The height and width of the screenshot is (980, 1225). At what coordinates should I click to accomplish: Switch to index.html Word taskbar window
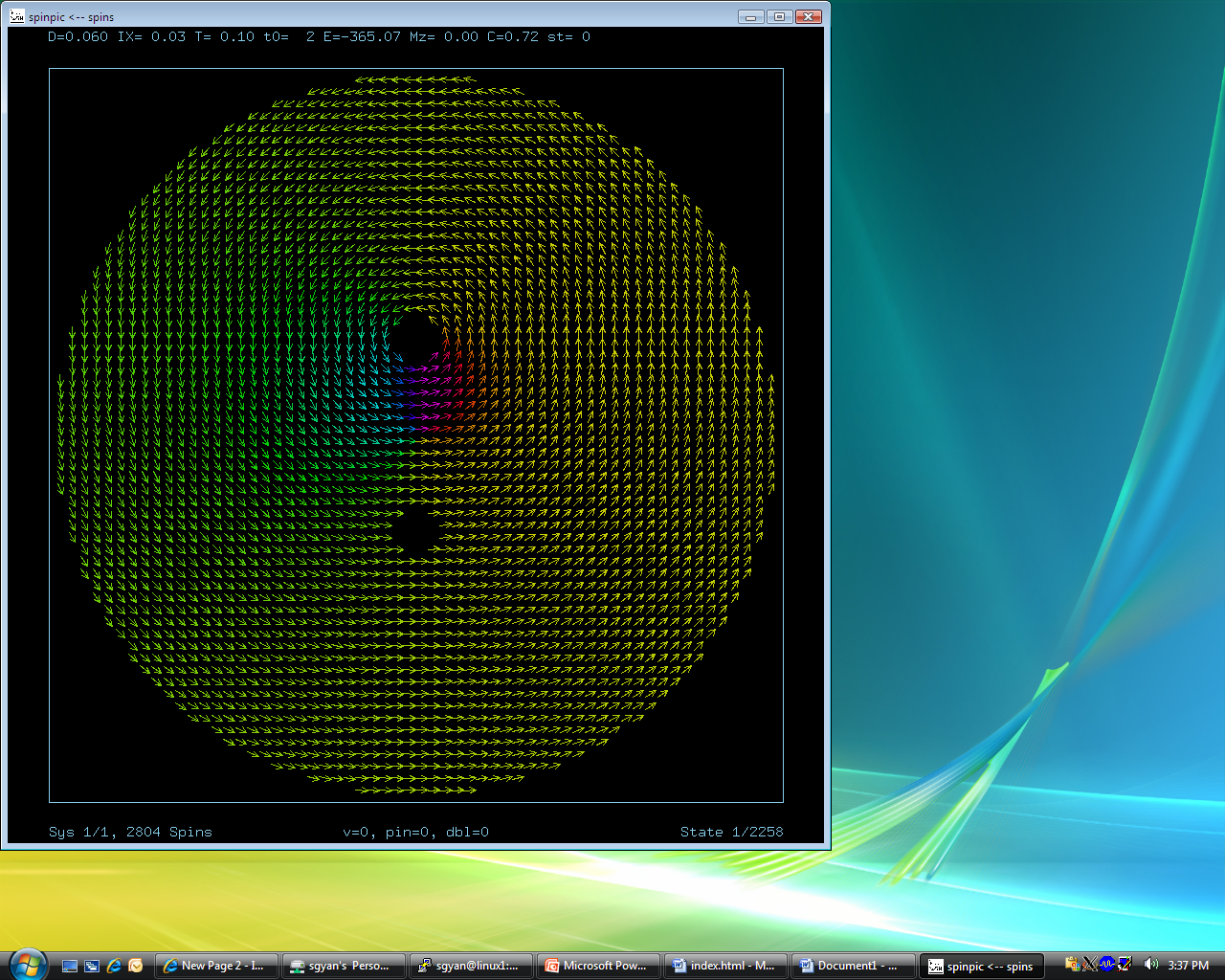click(x=726, y=966)
